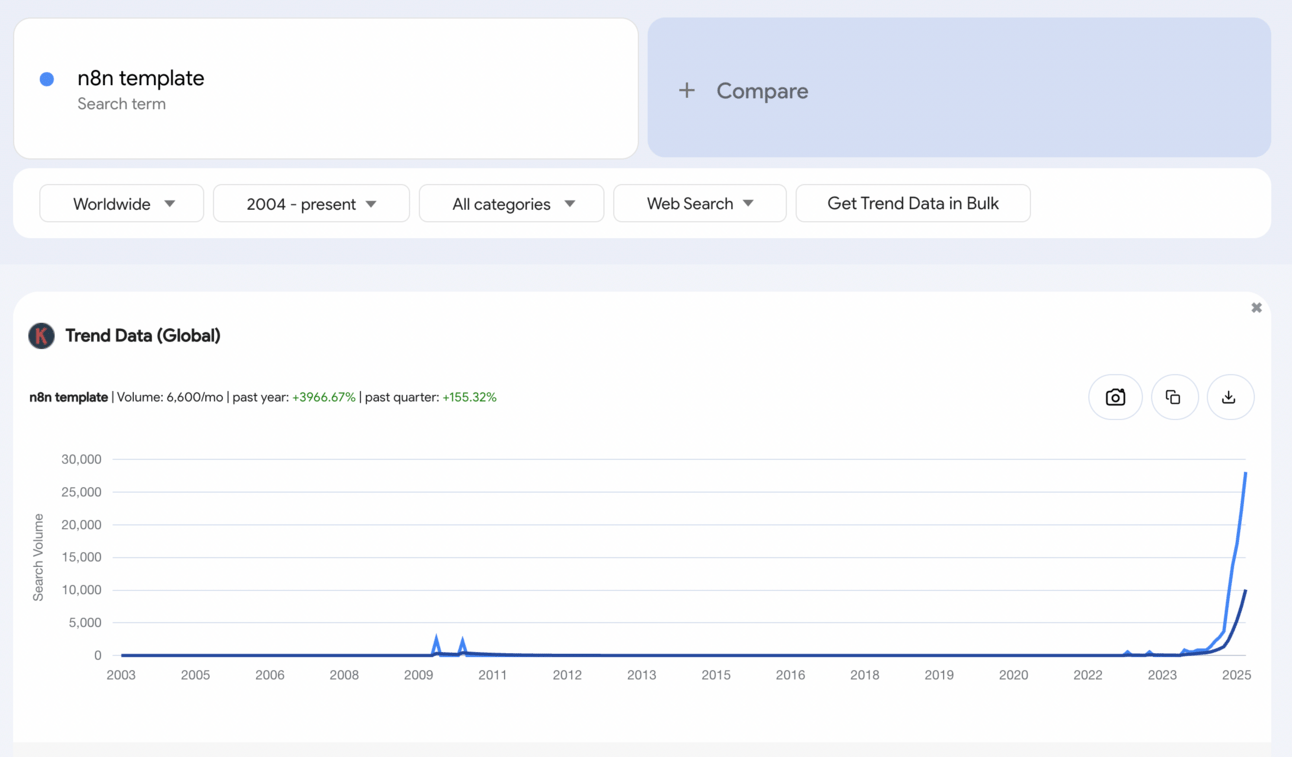
Task: Open the 2004 - present time range dropdown
Action: [x=311, y=204]
